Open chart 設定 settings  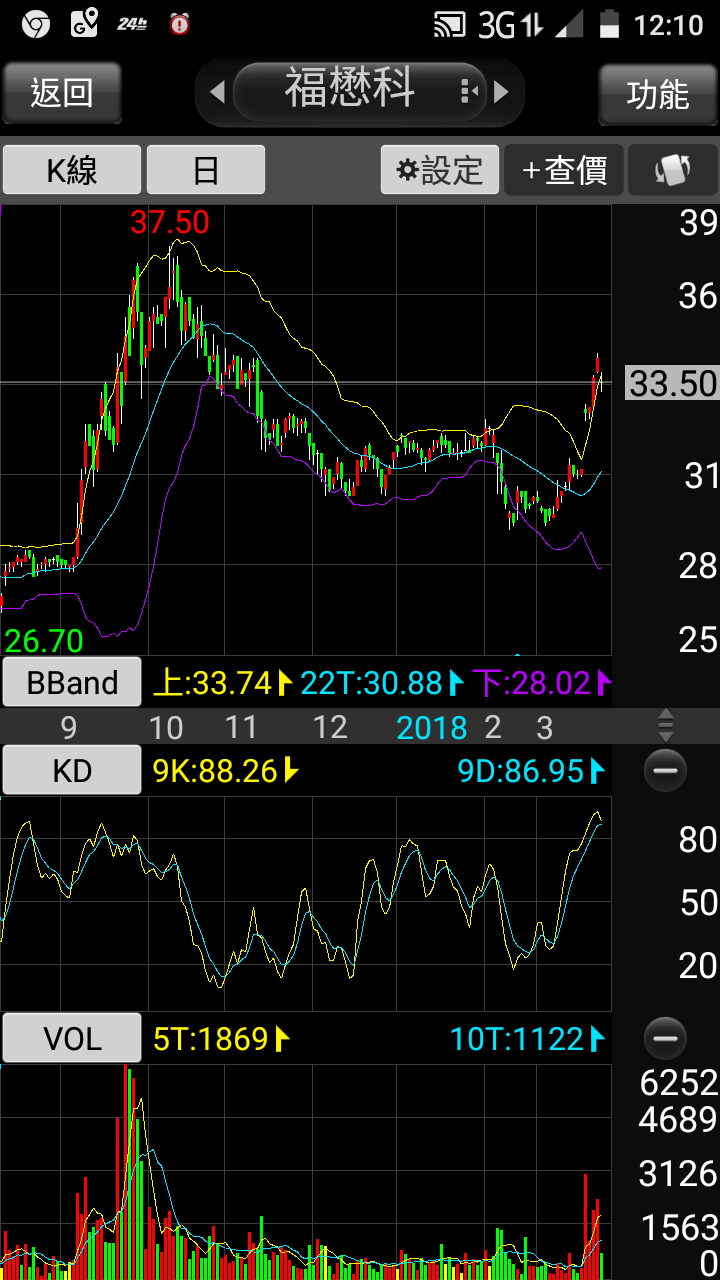439,170
